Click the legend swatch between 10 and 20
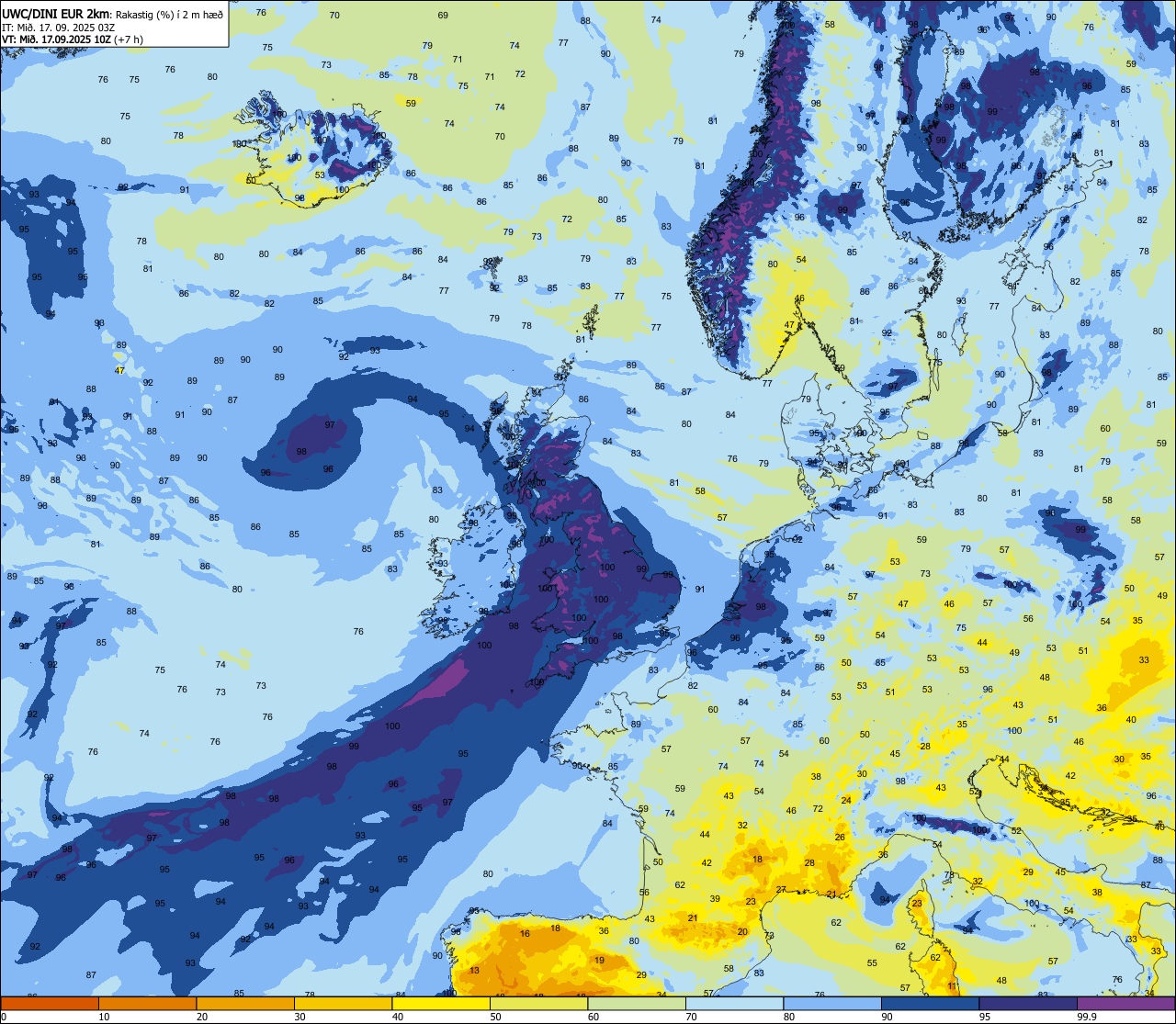This screenshot has width=1176, height=1024. [147, 1003]
